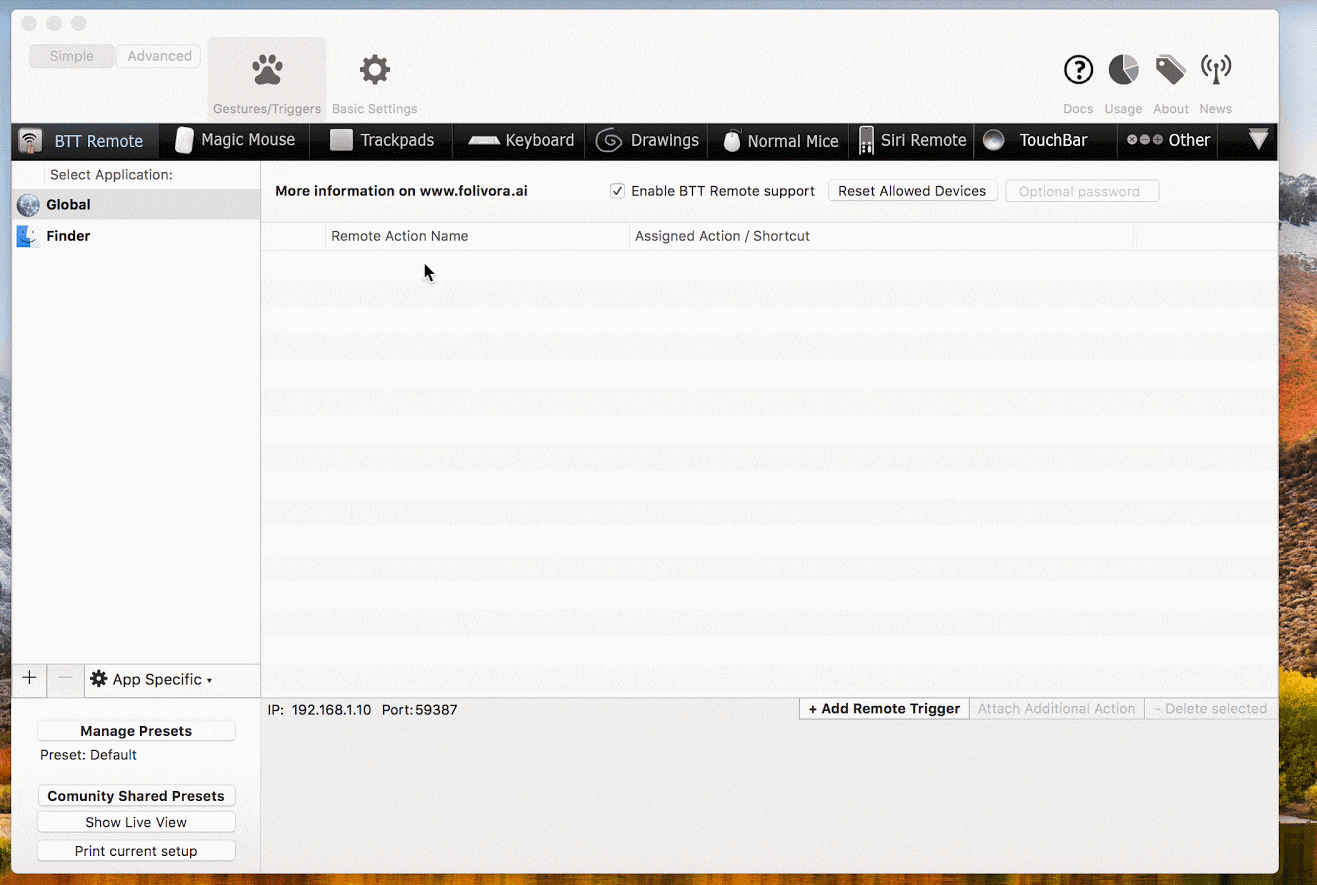Click Reset Allowed Devices button
1317x885 pixels.
(912, 191)
